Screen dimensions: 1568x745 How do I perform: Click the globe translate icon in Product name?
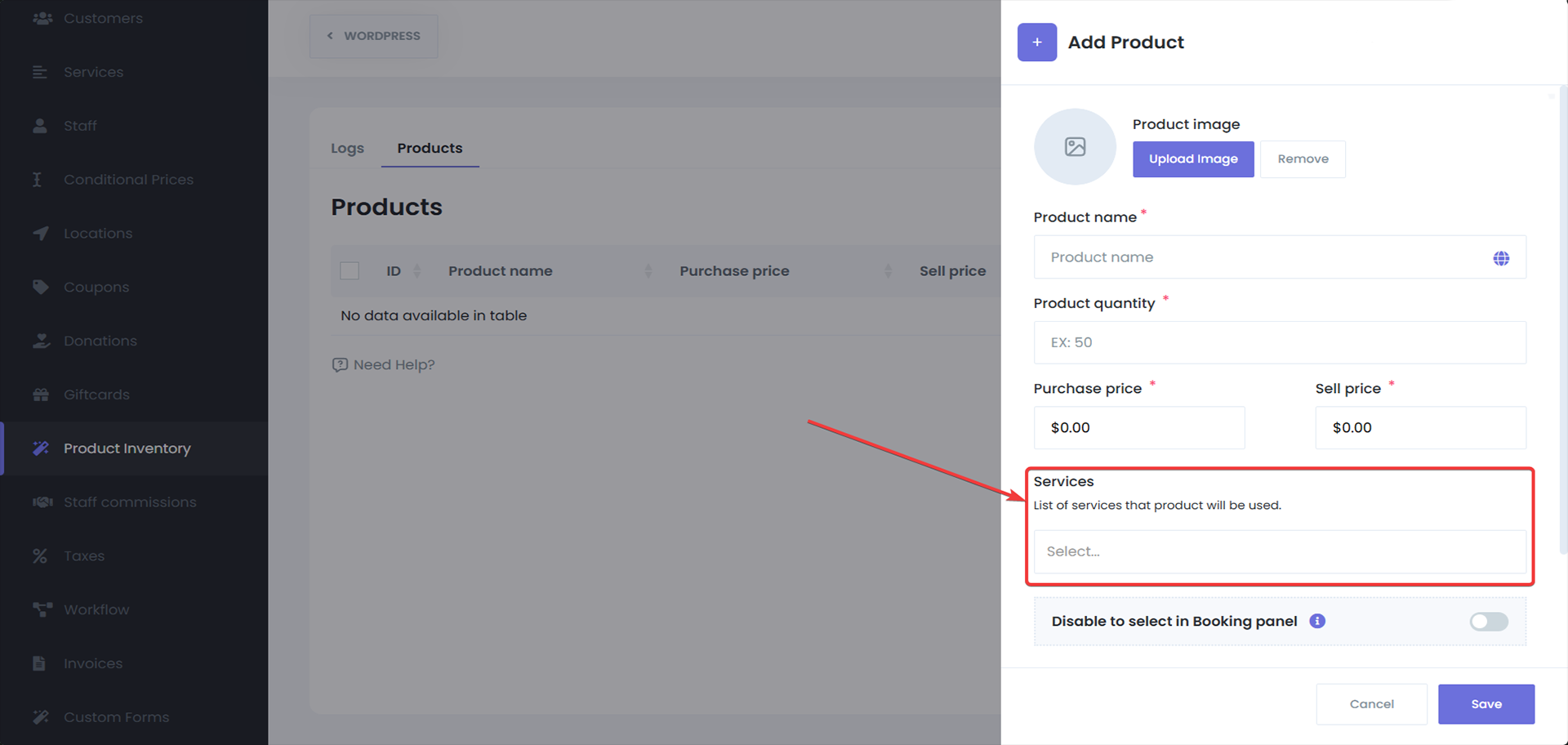pos(1500,258)
